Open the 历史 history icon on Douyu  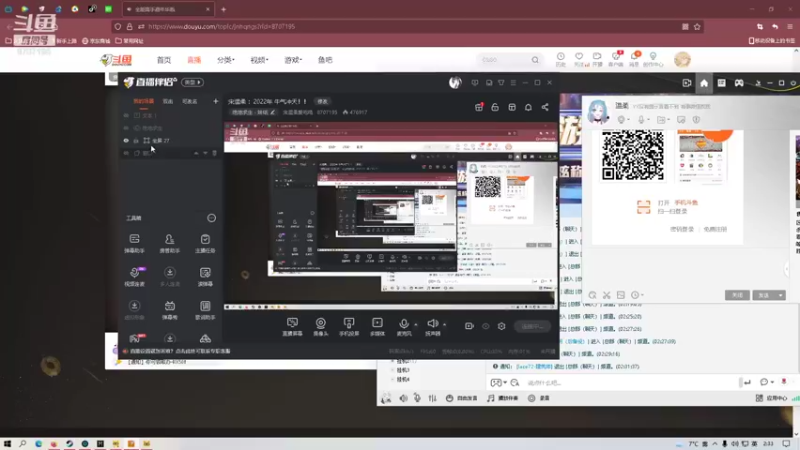[x=561, y=59]
